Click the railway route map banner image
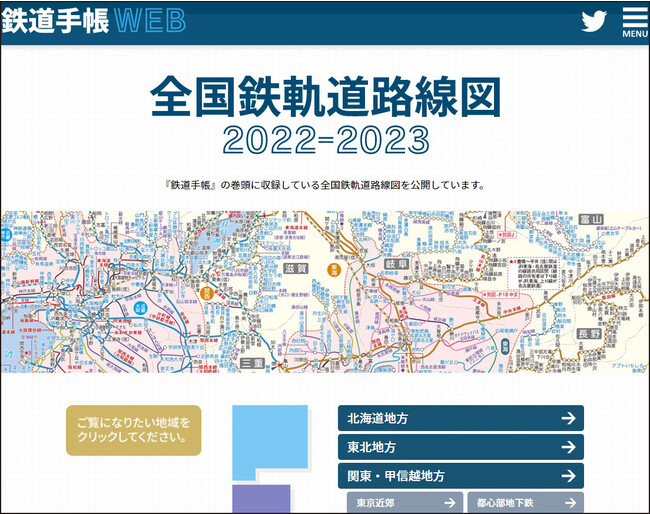The width and height of the screenshot is (650, 514). pyautogui.click(x=325, y=292)
